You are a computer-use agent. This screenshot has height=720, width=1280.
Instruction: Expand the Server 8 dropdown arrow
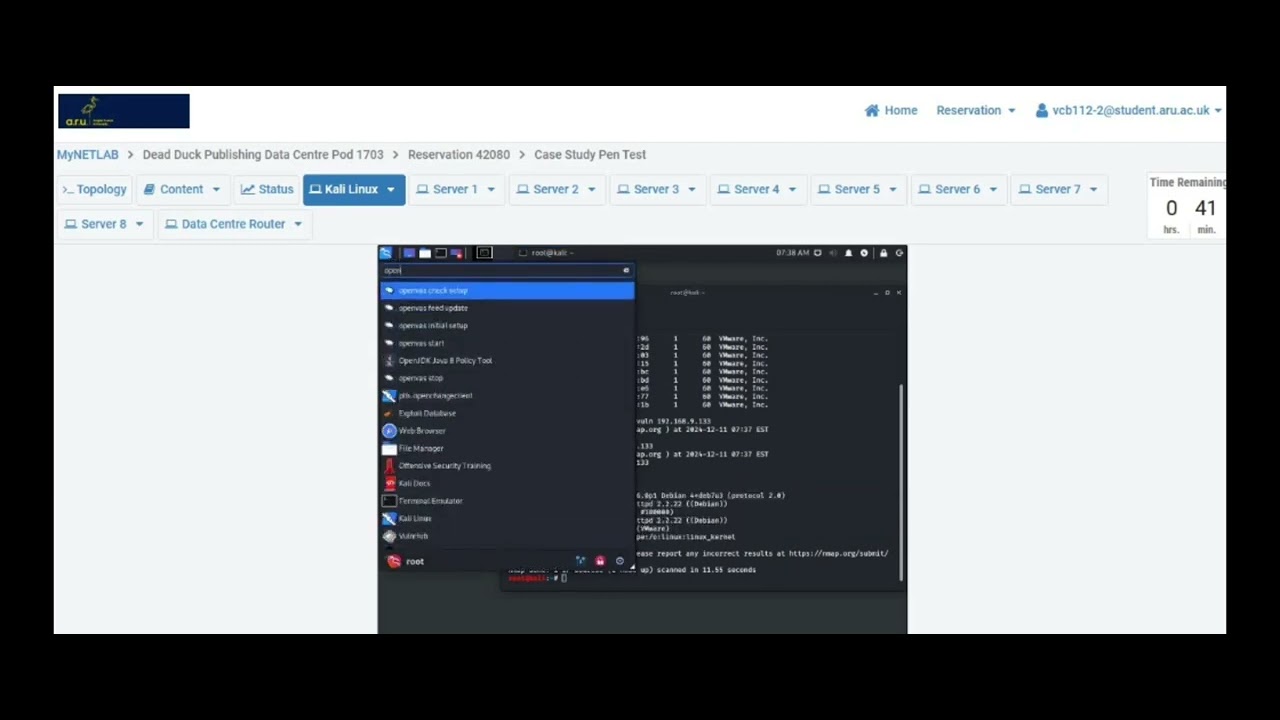[x=139, y=224]
